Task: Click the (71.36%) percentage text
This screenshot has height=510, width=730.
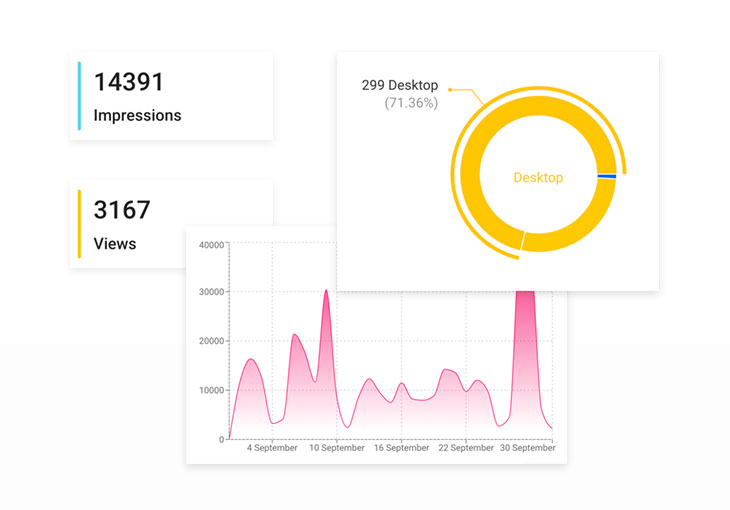Action: [410, 102]
